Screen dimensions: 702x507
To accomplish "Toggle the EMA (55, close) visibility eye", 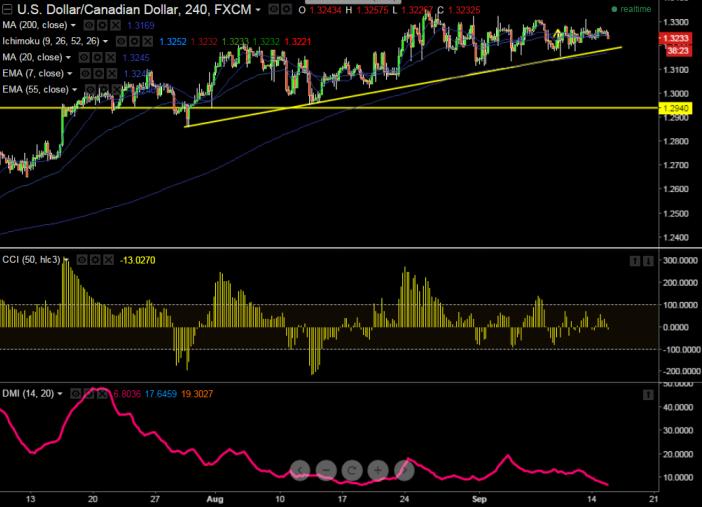I will tap(90, 90).
